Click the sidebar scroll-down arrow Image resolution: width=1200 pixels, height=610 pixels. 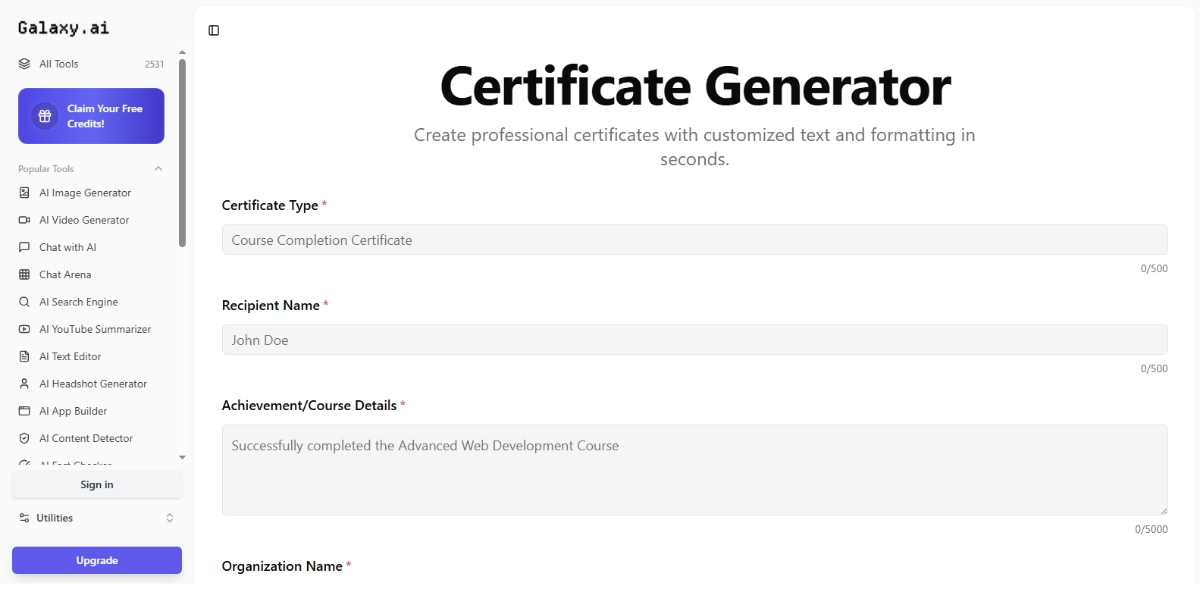[x=182, y=457]
